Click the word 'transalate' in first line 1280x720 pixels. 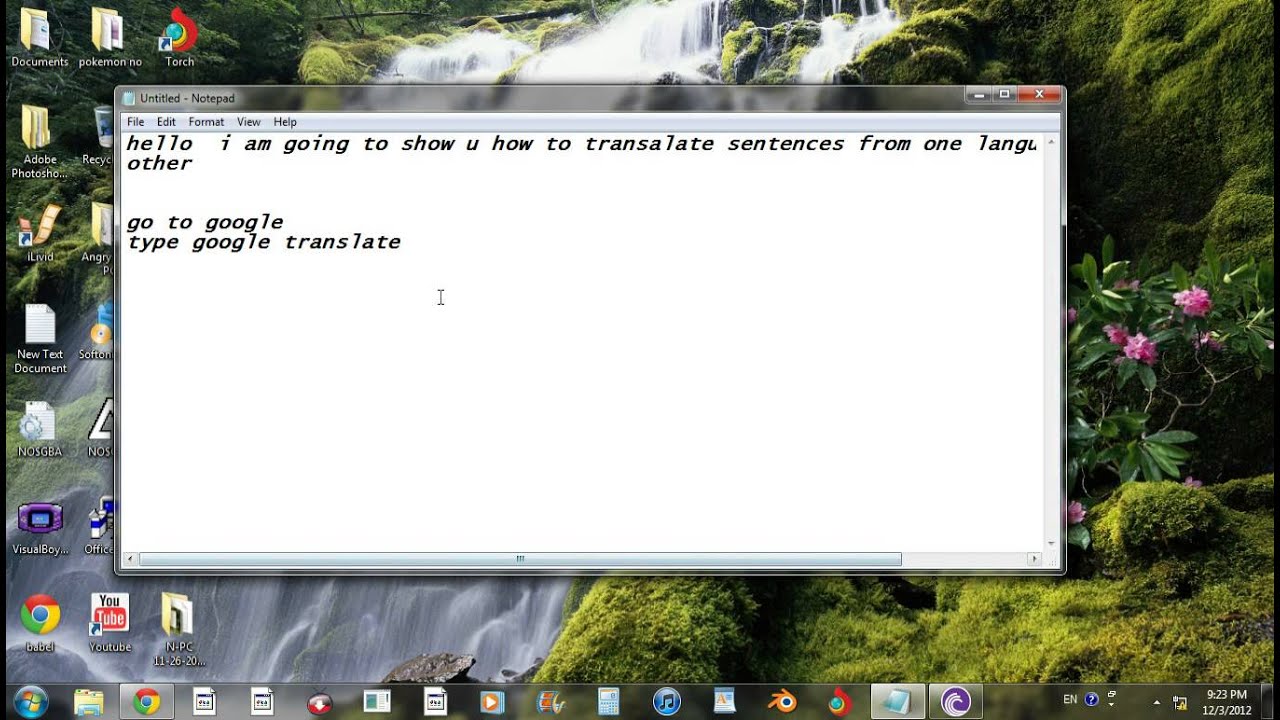click(649, 144)
